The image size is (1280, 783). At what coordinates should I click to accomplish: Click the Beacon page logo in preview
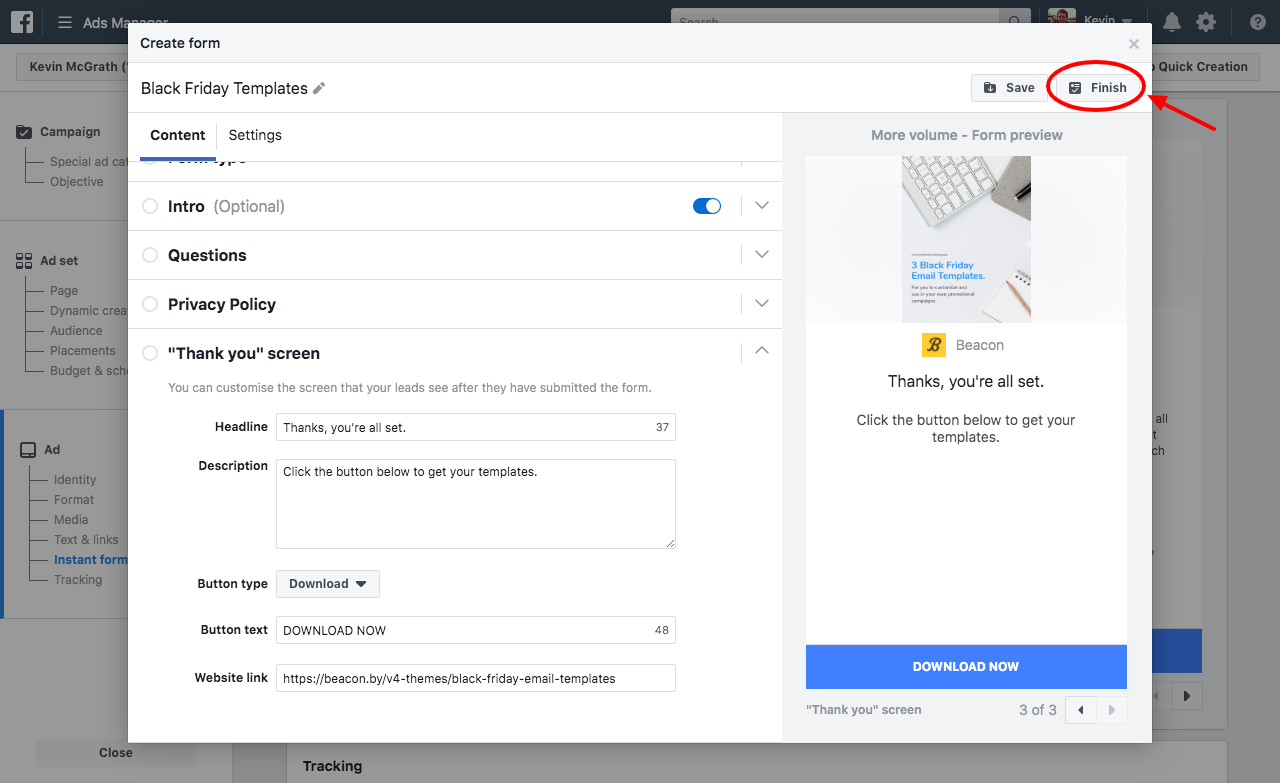click(933, 345)
